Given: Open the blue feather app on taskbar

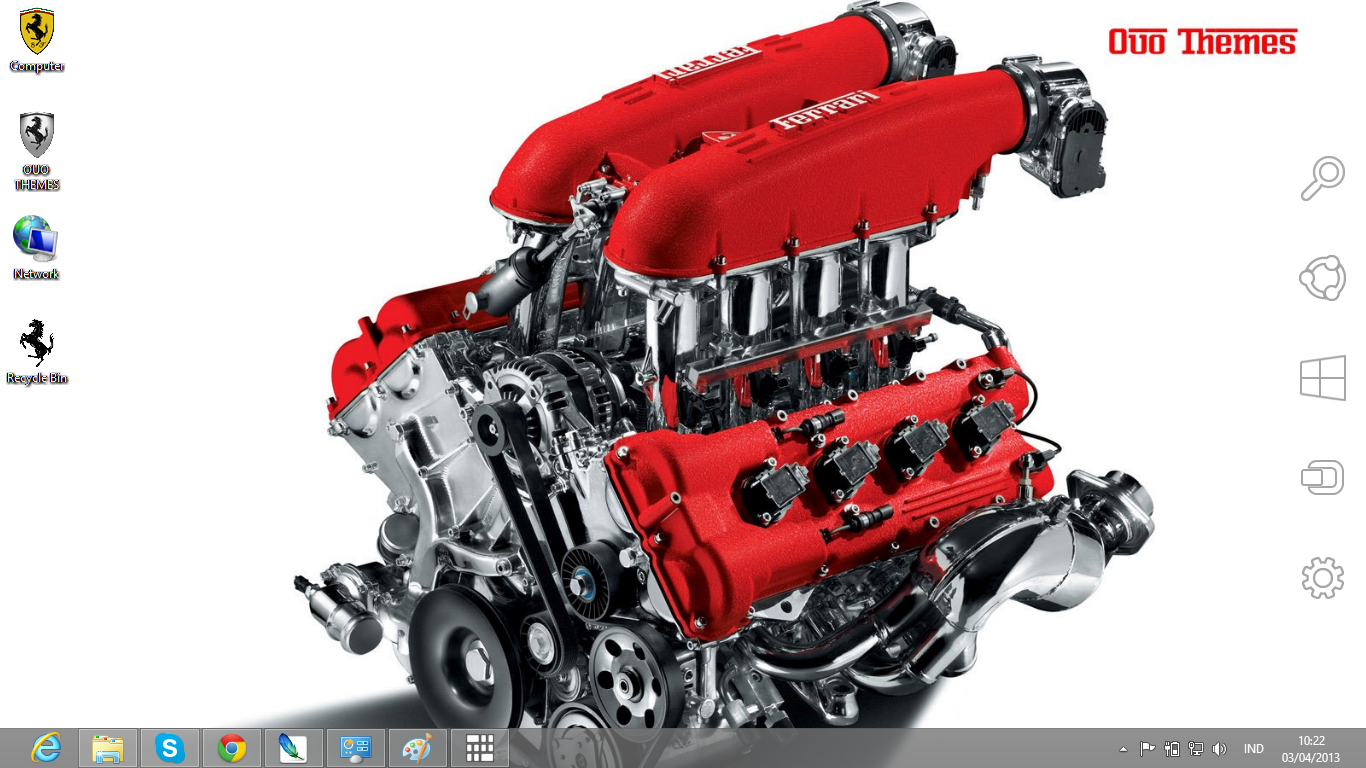Looking at the screenshot, I should [294, 748].
